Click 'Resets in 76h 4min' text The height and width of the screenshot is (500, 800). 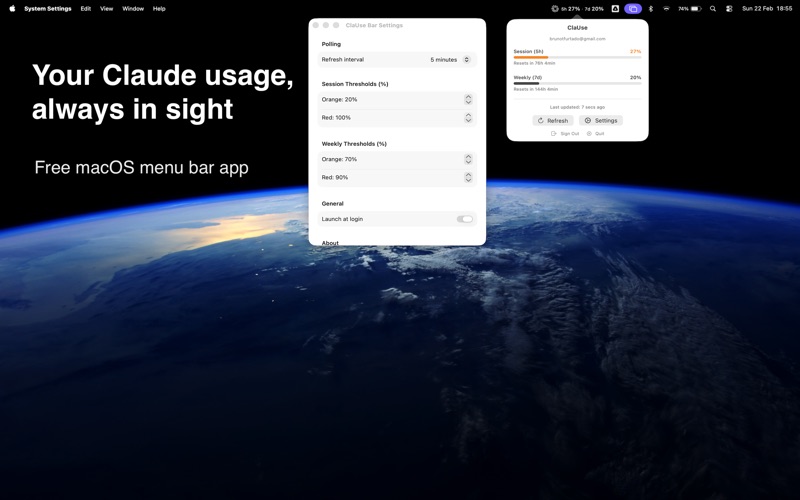534,63
